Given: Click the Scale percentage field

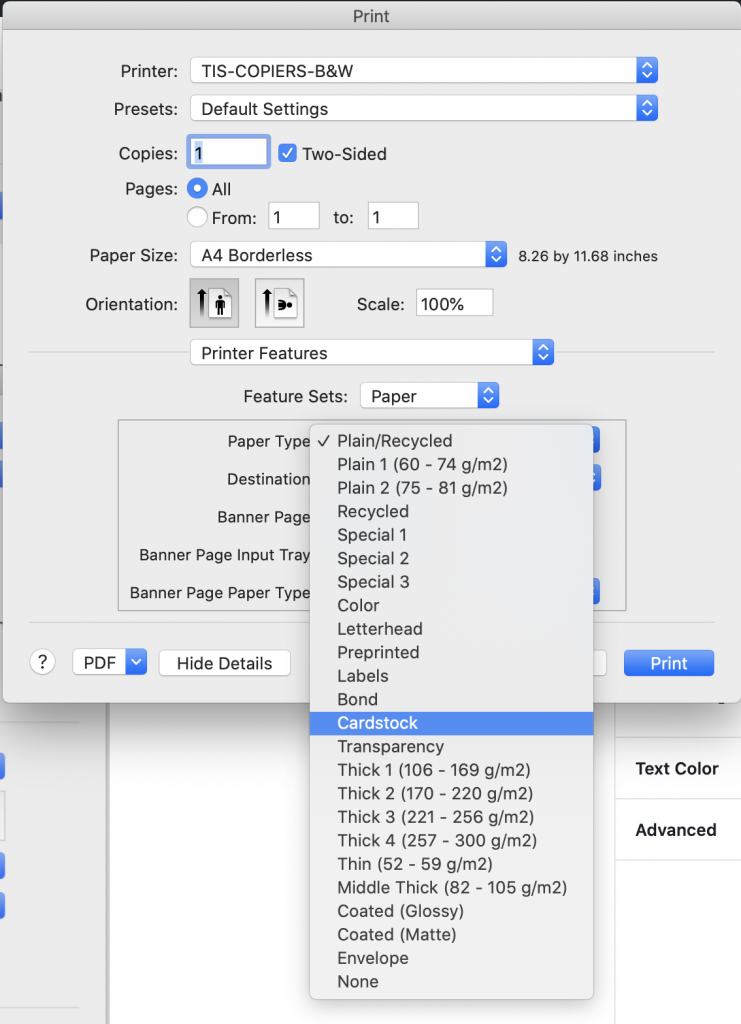Looking at the screenshot, I should click(454, 304).
